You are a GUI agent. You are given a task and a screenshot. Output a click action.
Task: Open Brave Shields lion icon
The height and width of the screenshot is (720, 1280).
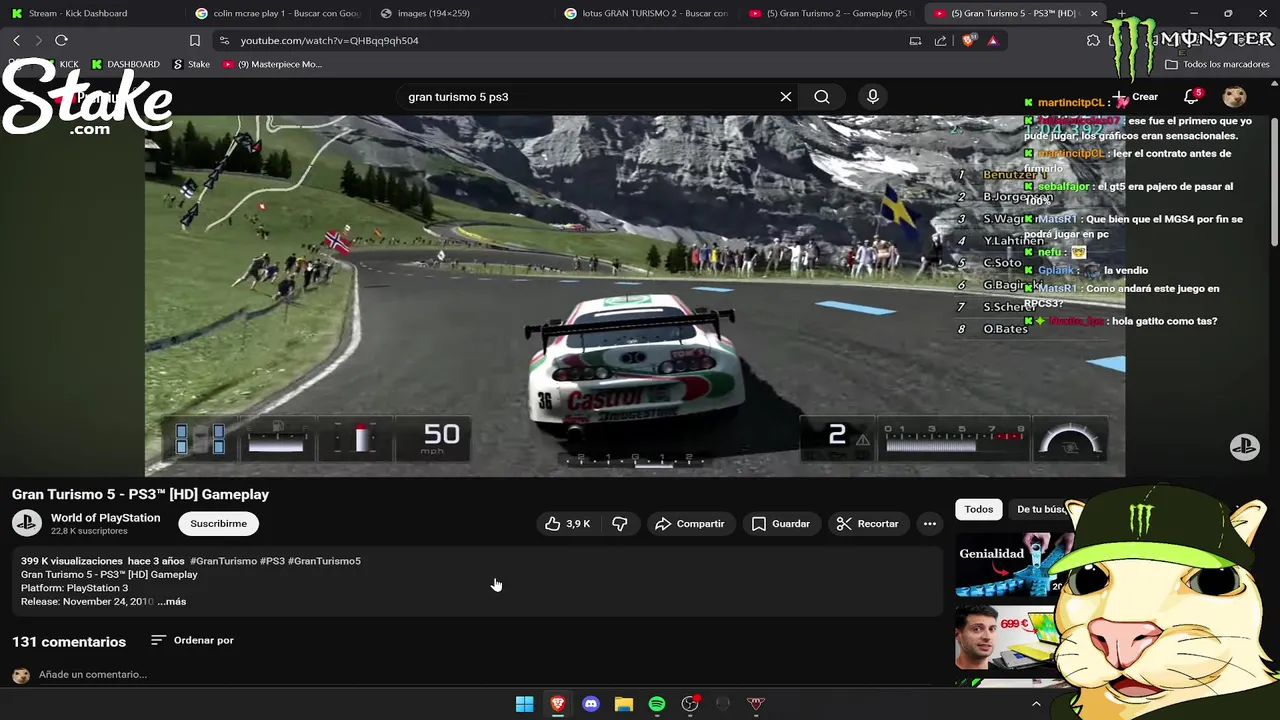pos(968,40)
